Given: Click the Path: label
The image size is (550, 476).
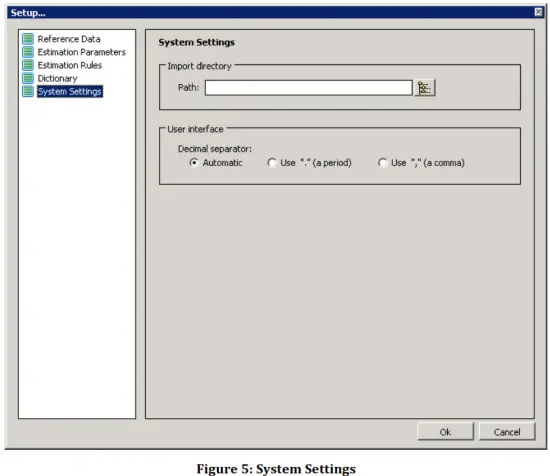Looking at the screenshot, I should (188, 87).
